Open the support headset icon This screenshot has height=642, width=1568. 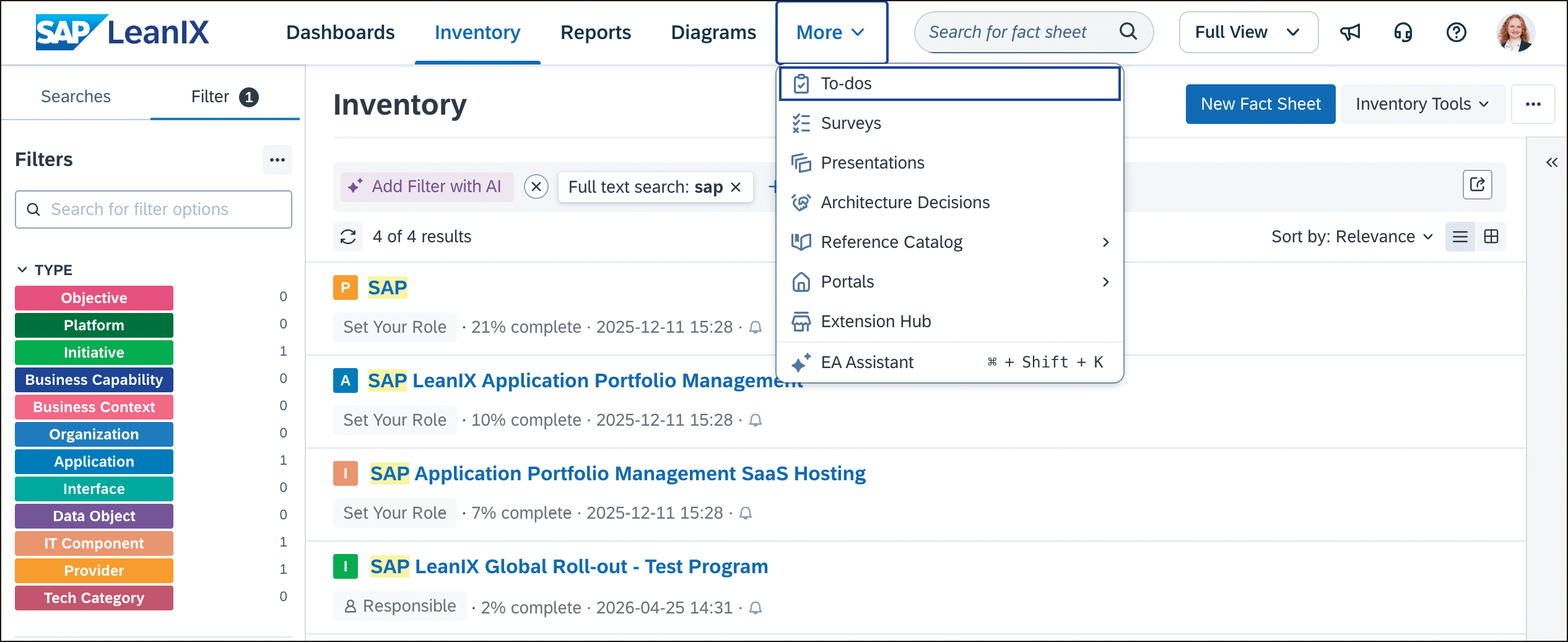[1403, 32]
